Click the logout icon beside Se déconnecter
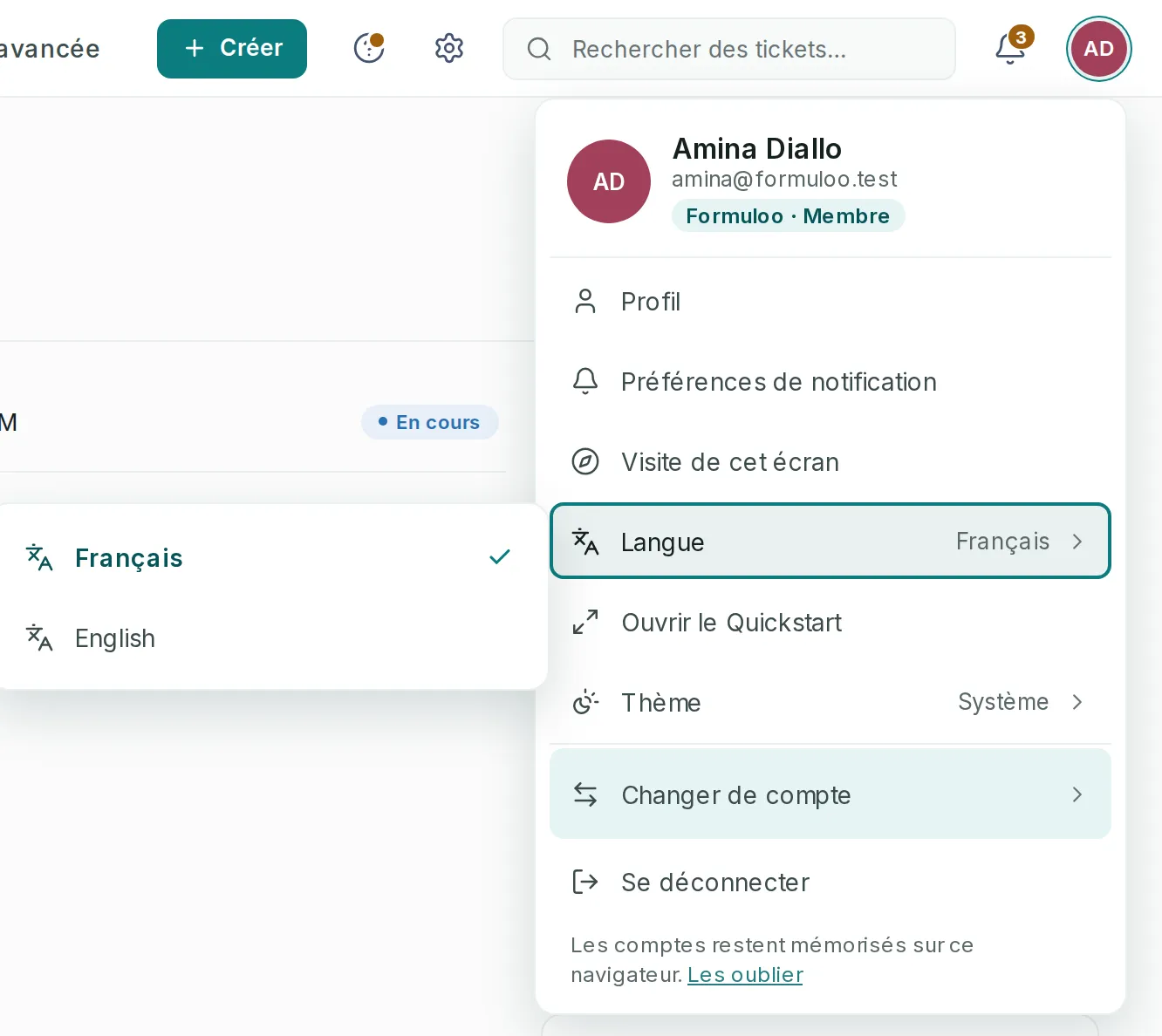Viewport: 1162px width, 1036px height. click(x=585, y=882)
